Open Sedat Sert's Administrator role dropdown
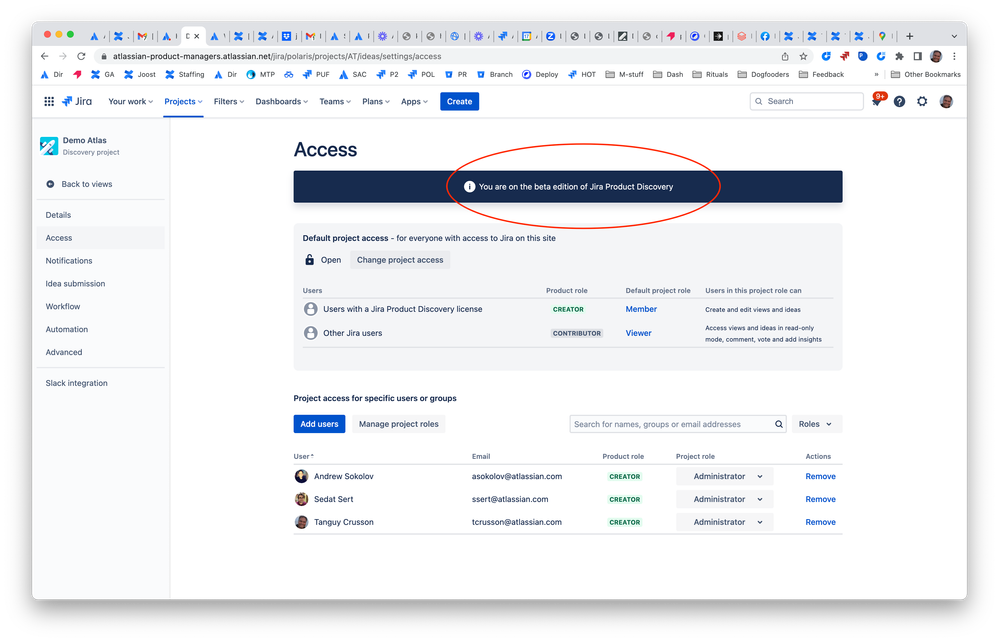Image resolution: width=999 pixels, height=642 pixels. point(724,499)
